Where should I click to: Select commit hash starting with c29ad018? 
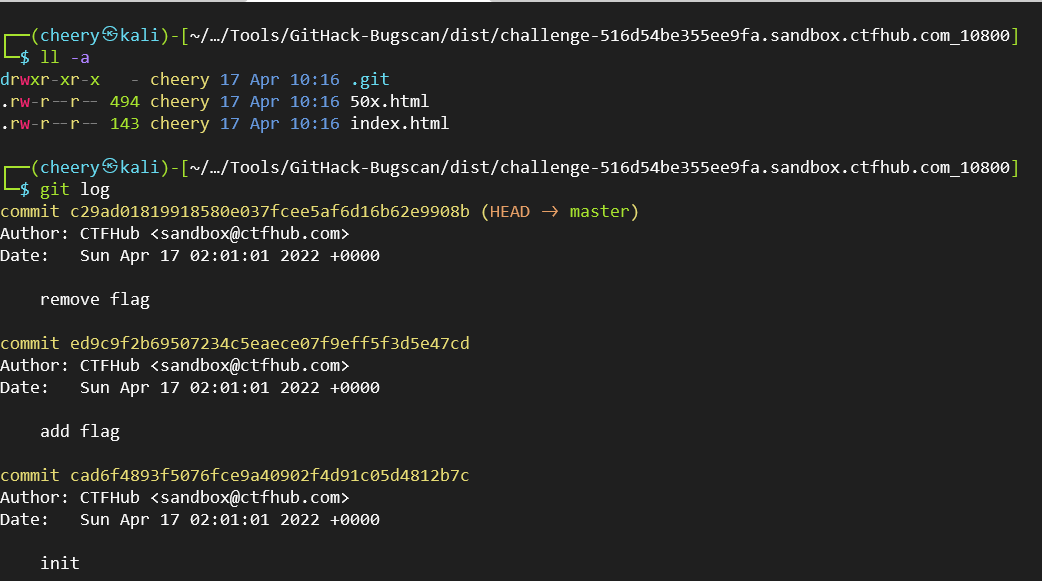click(x=269, y=212)
